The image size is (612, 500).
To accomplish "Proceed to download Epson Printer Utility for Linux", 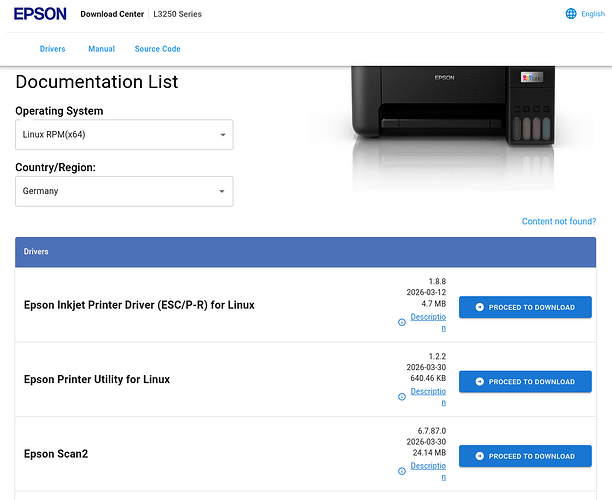I will coord(525,382).
